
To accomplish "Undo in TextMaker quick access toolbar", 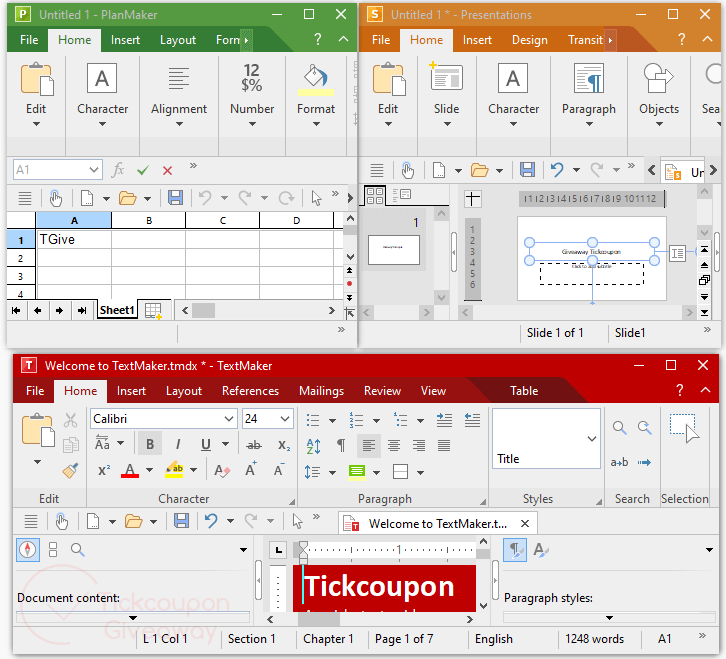I will pyautogui.click(x=211, y=521).
